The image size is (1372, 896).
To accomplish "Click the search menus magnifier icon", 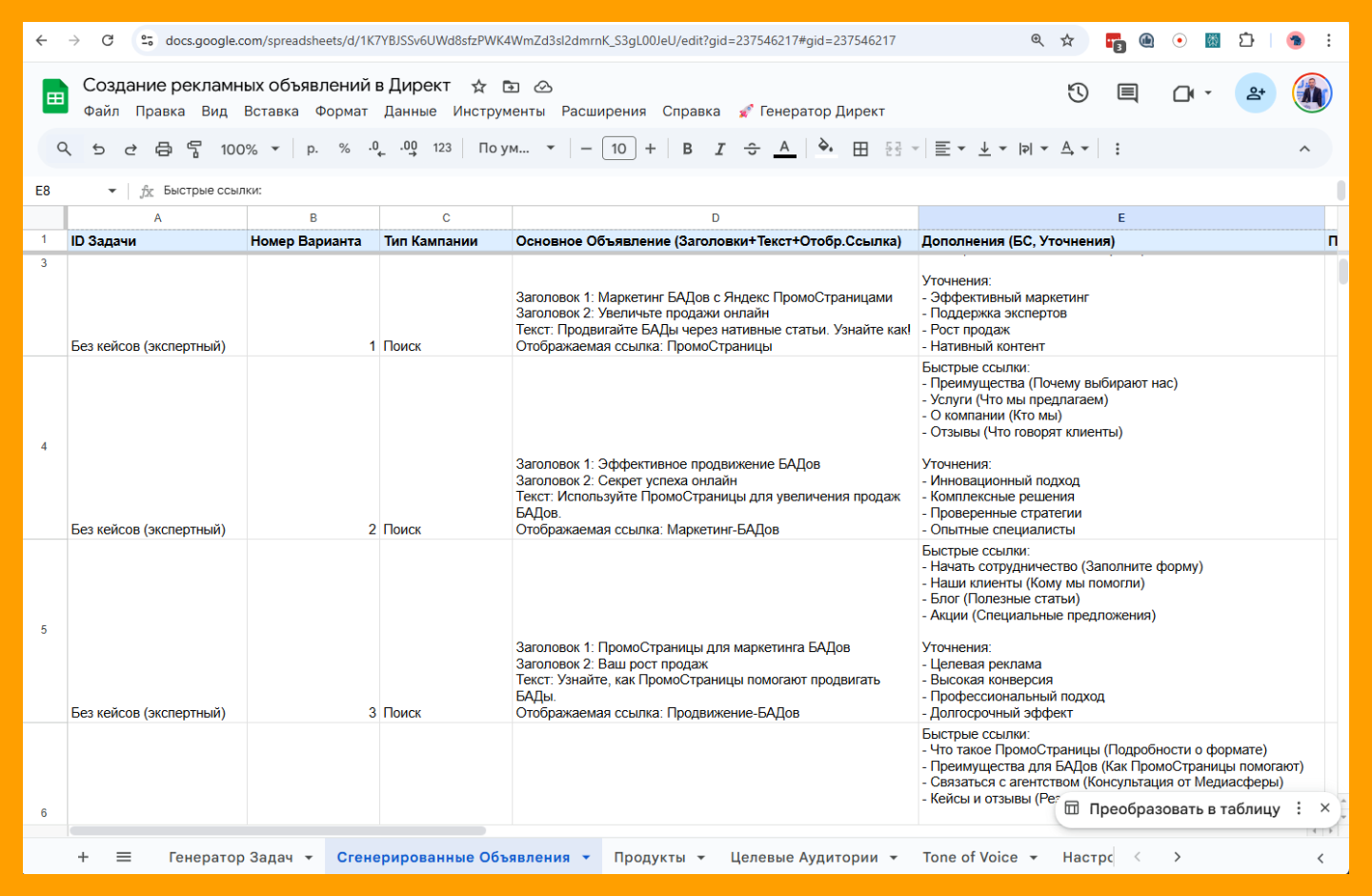I will [64, 149].
